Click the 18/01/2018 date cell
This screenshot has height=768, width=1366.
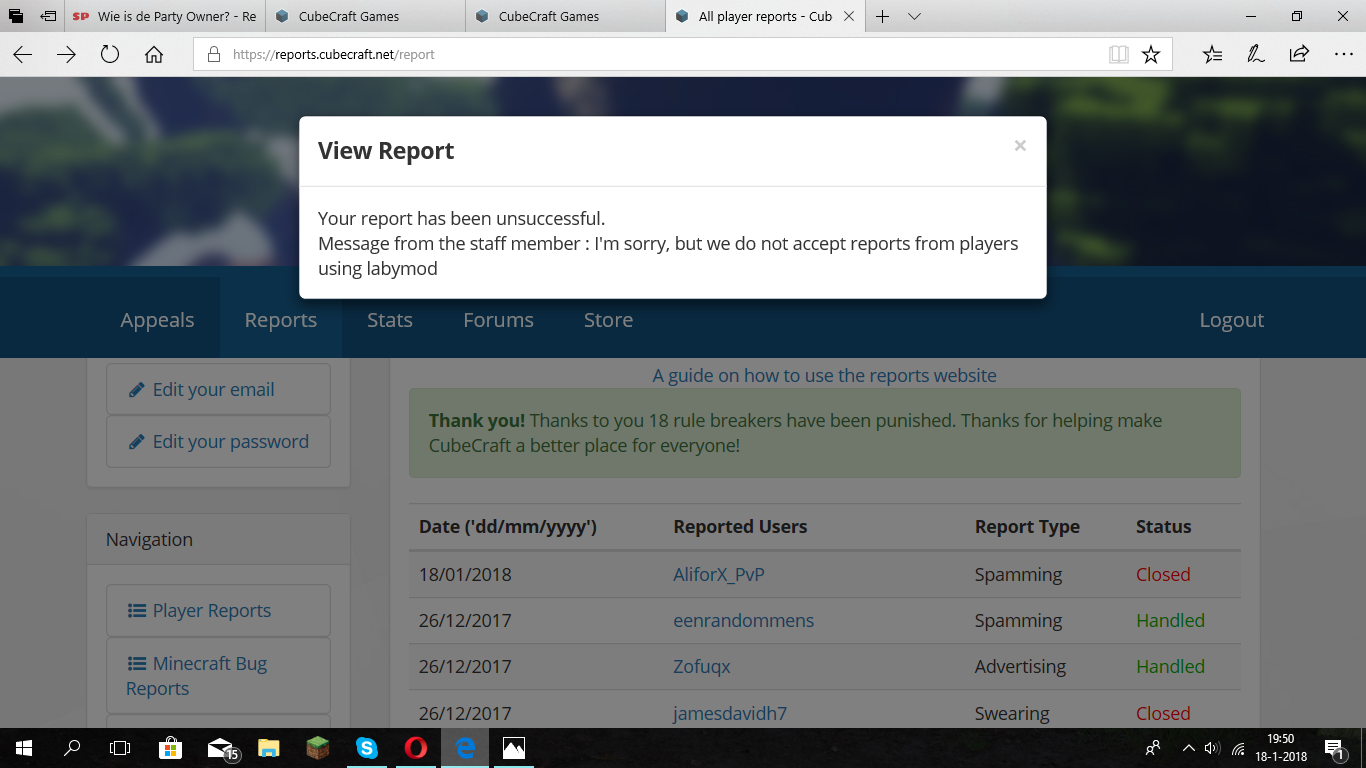465,575
